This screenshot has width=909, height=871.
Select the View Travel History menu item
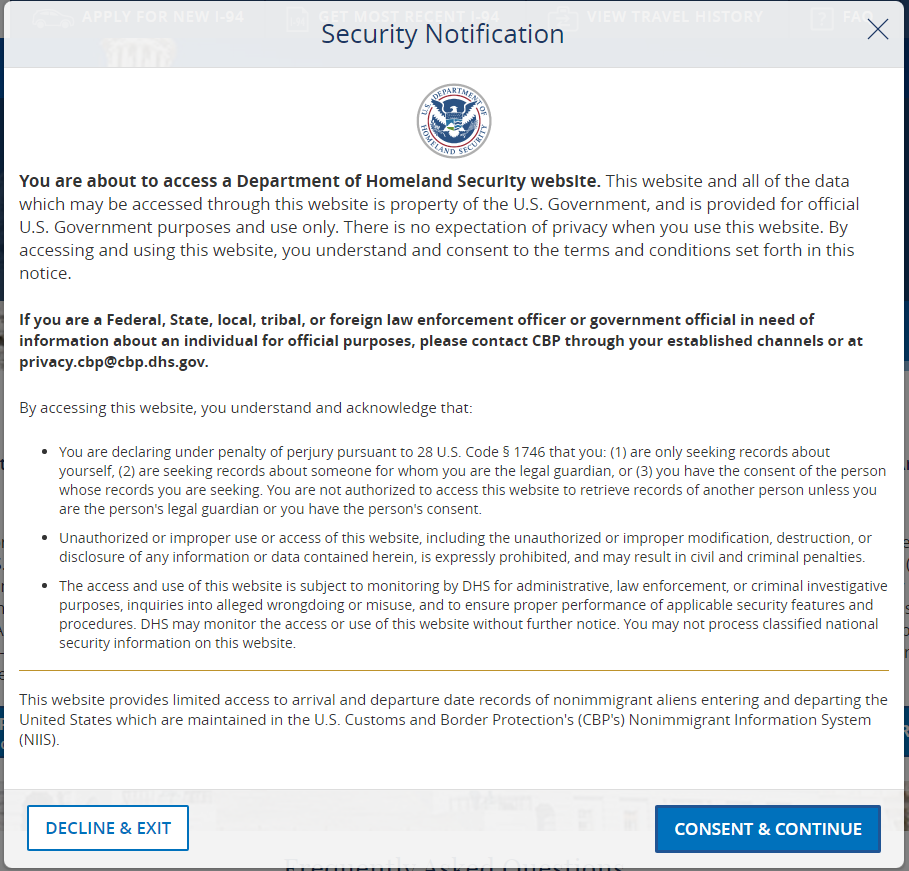[x=675, y=16]
